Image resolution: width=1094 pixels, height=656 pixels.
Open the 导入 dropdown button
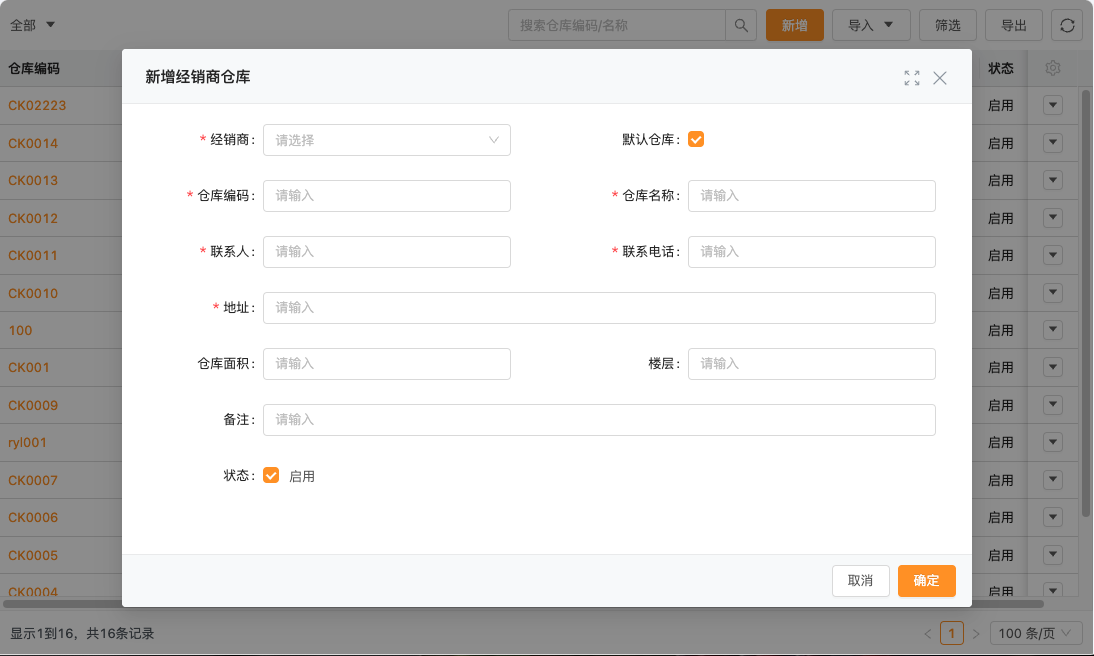[x=870, y=25]
